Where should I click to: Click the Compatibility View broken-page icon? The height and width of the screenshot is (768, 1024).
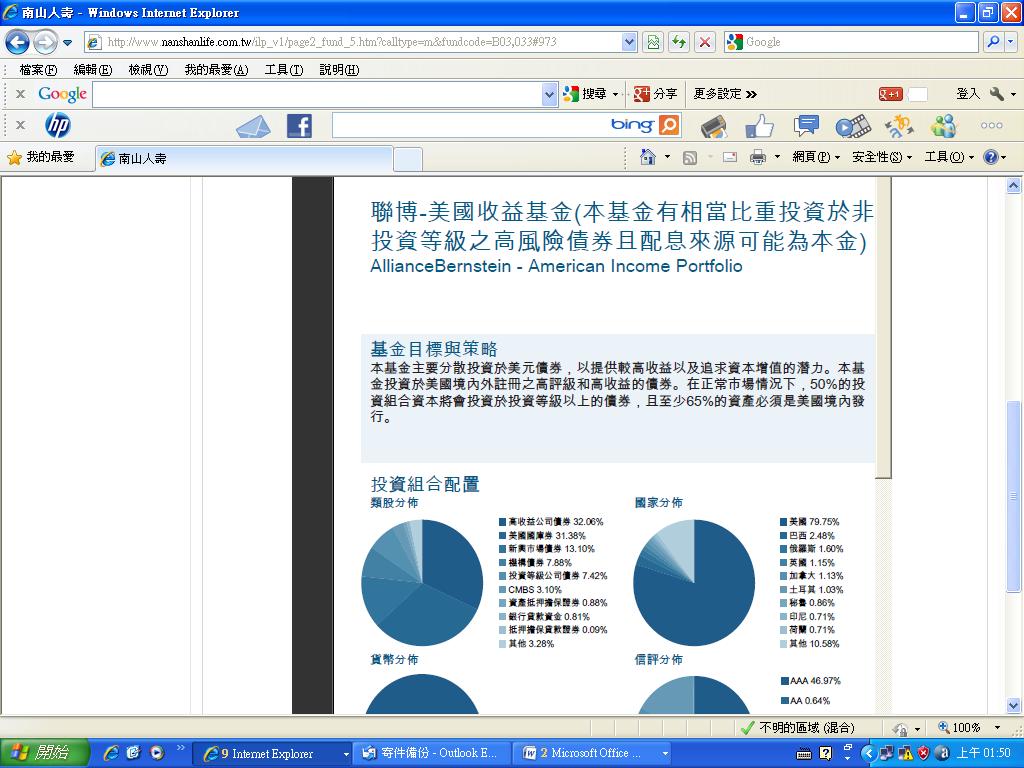[x=653, y=42]
